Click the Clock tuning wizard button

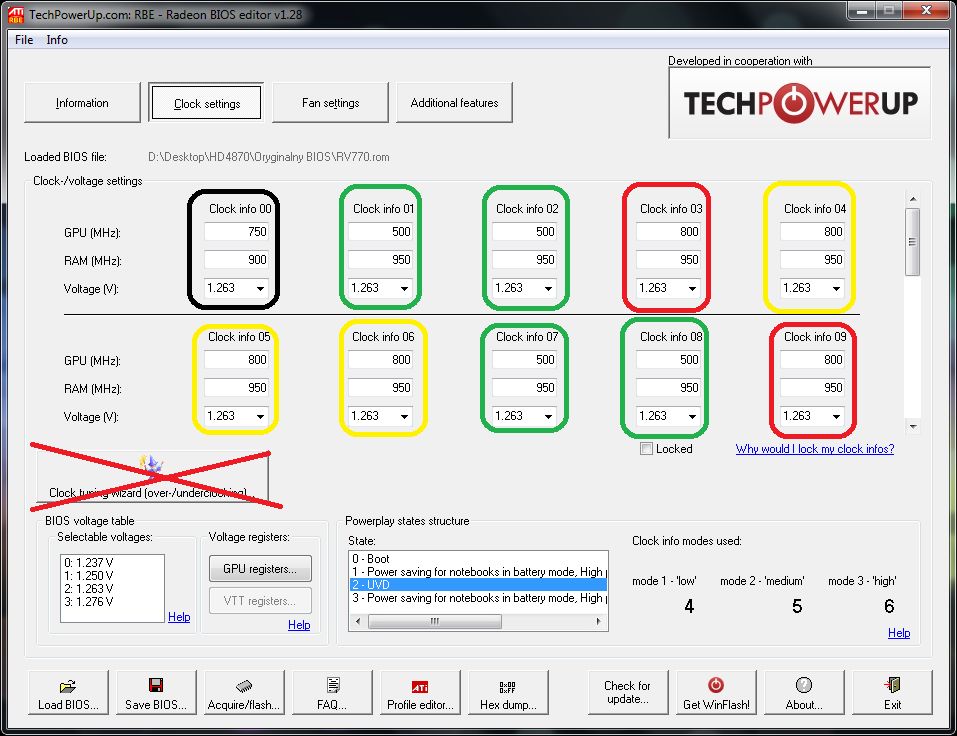tap(153, 477)
